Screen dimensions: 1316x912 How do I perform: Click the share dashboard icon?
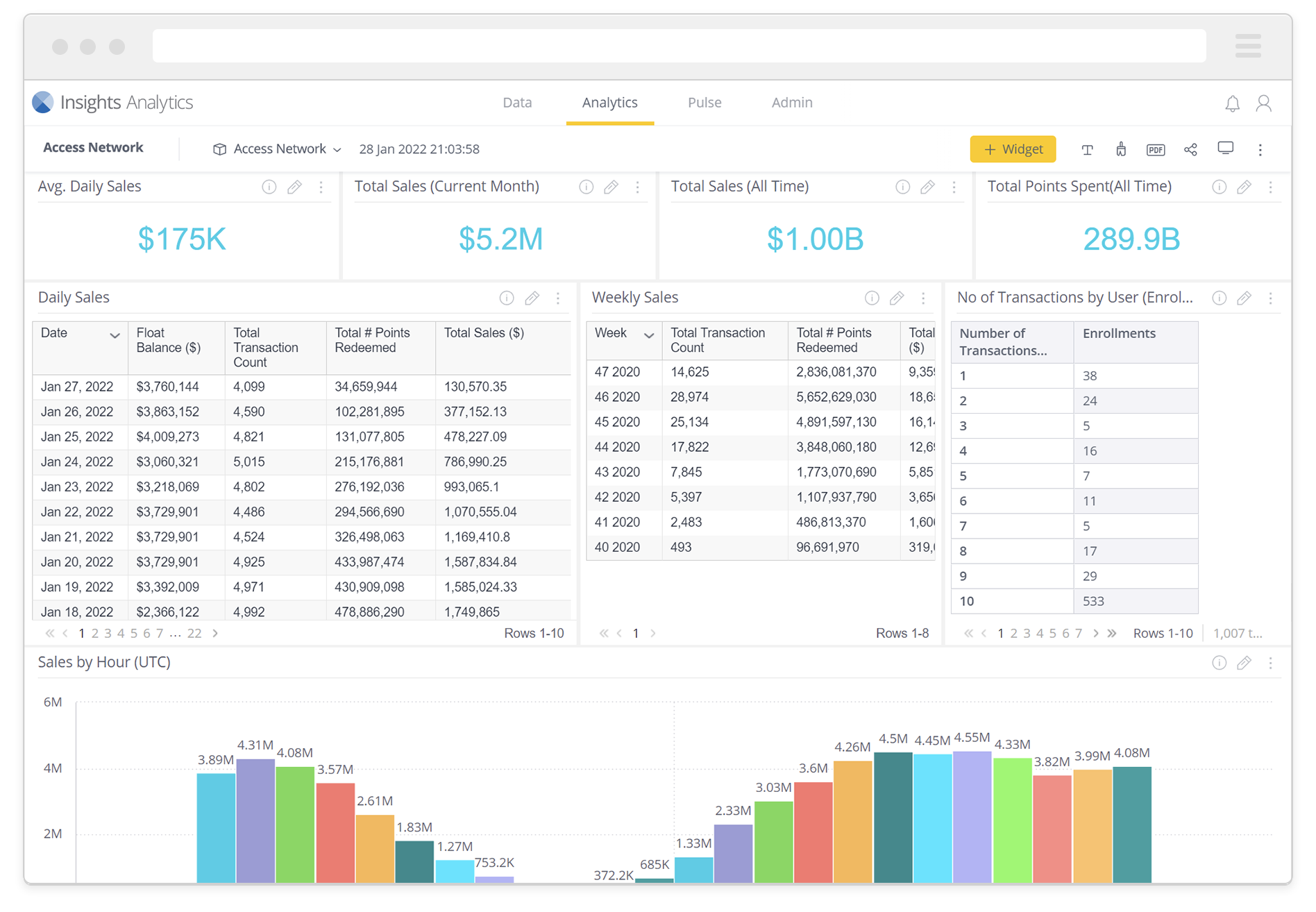[x=1191, y=149]
